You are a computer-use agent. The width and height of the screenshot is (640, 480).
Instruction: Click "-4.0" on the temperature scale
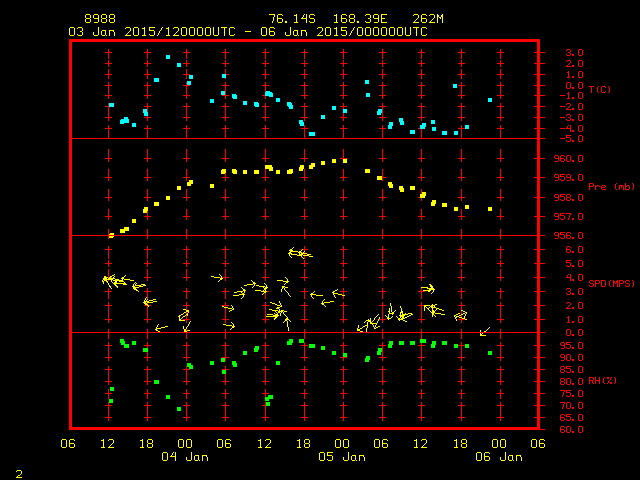(572, 129)
